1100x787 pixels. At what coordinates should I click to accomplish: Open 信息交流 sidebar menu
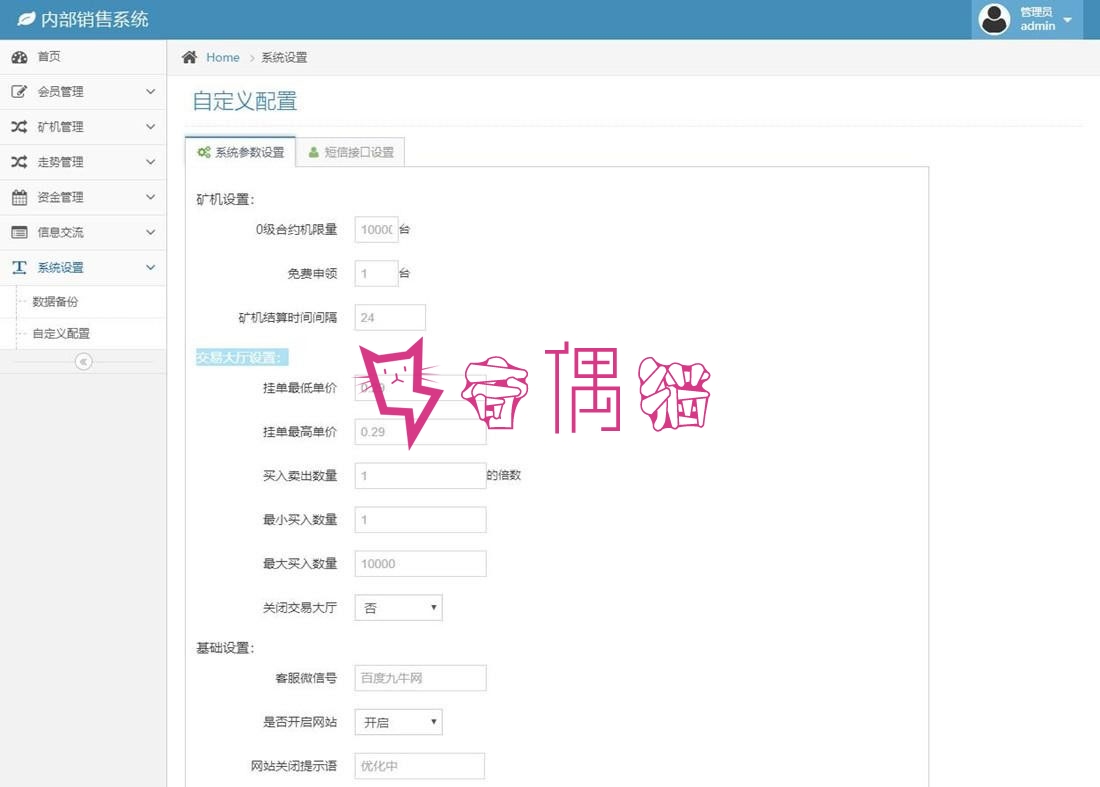click(83, 232)
